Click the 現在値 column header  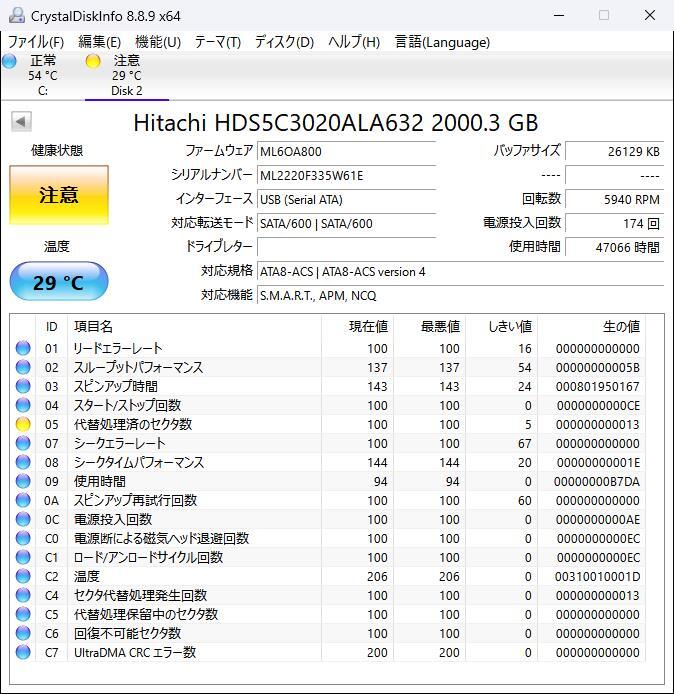[x=358, y=326]
